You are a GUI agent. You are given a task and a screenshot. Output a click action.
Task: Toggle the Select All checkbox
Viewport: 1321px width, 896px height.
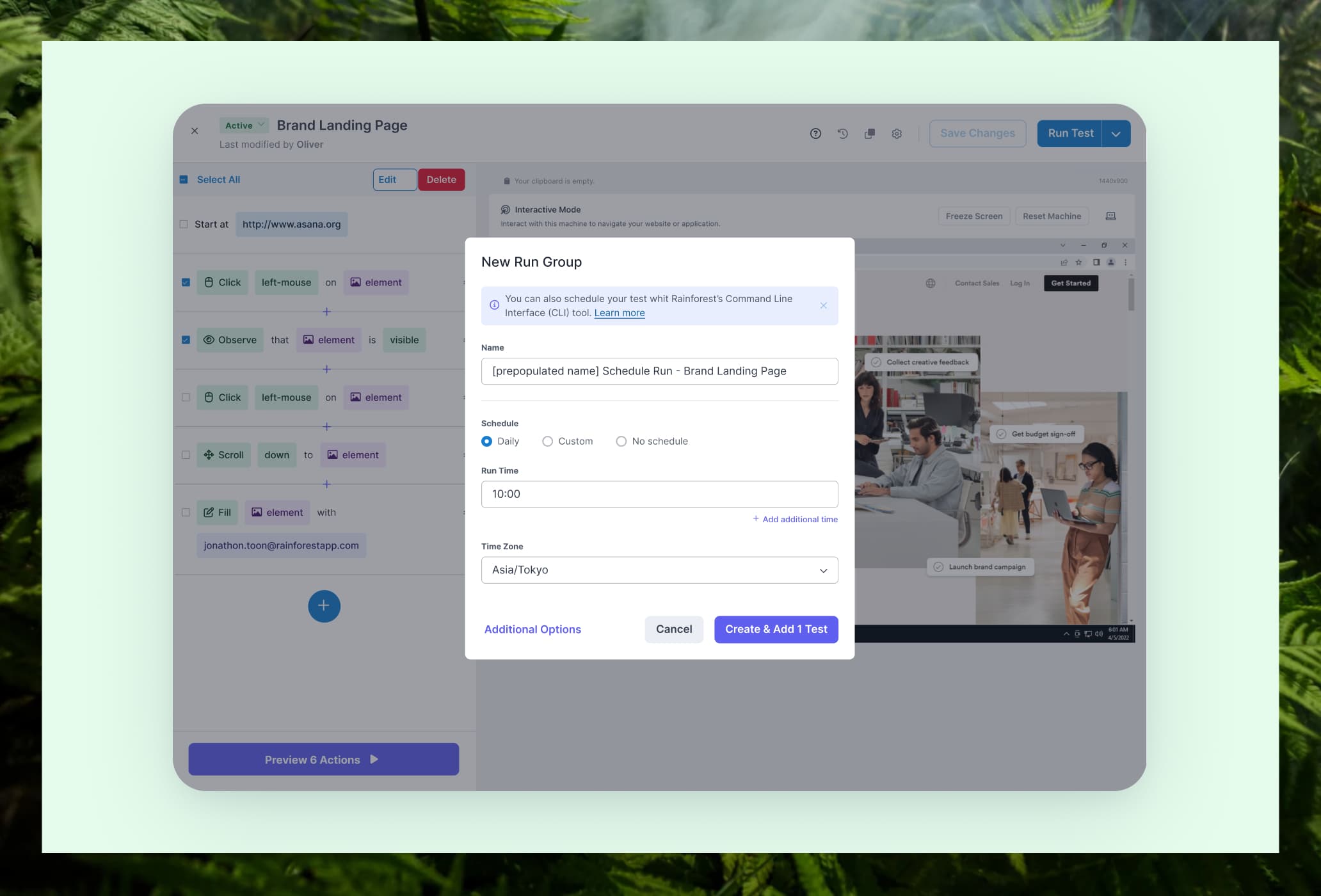coord(184,180)
